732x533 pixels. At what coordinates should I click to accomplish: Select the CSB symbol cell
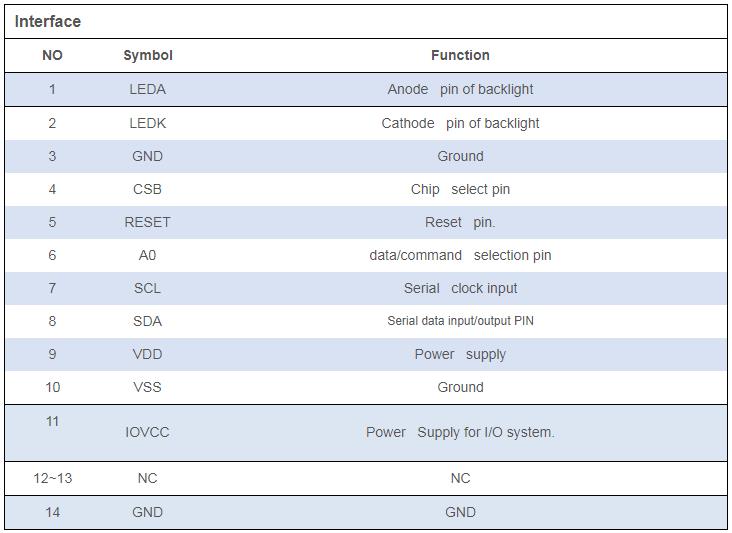point(148,189)
